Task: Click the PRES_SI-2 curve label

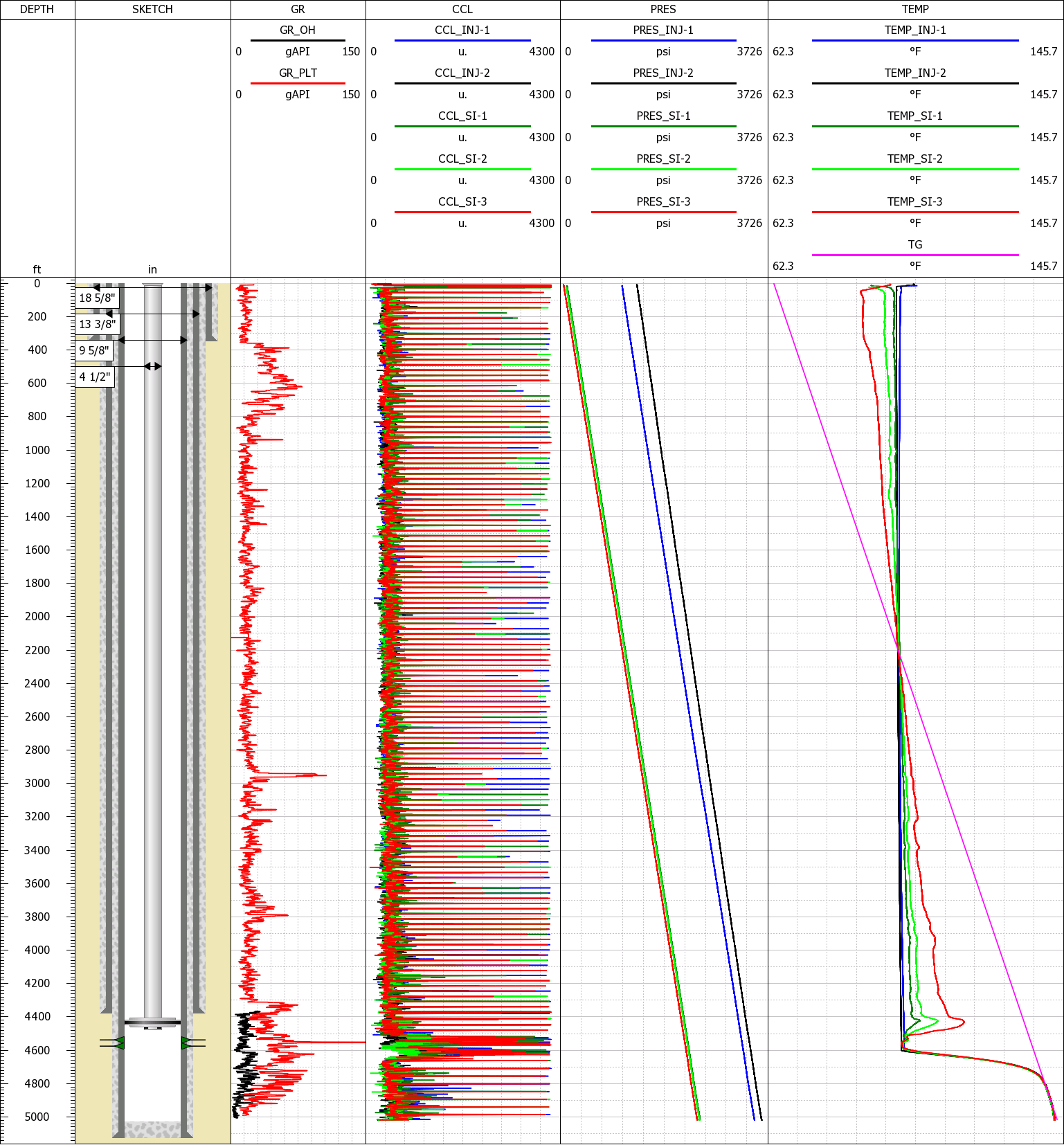Action: 663,159
